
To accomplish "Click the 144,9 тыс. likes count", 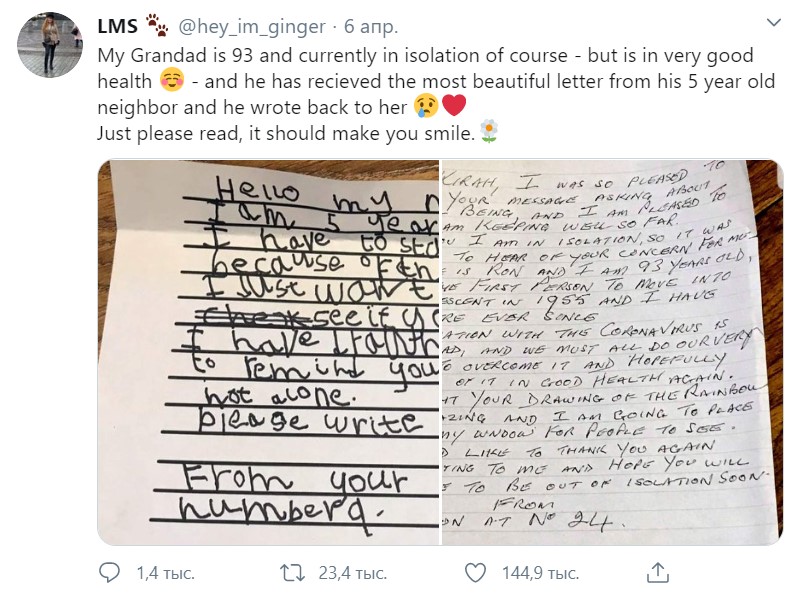I will (542, 573).
